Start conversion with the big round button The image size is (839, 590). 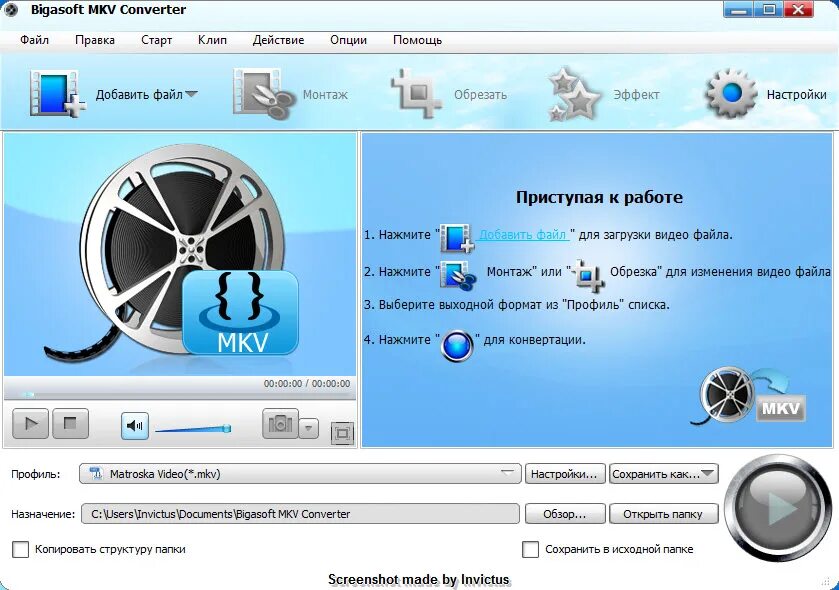point(779,508)
